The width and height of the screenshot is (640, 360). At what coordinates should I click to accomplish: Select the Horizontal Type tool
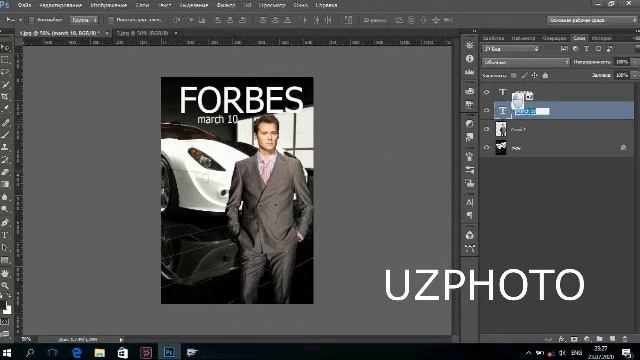(x=5, y=235)
